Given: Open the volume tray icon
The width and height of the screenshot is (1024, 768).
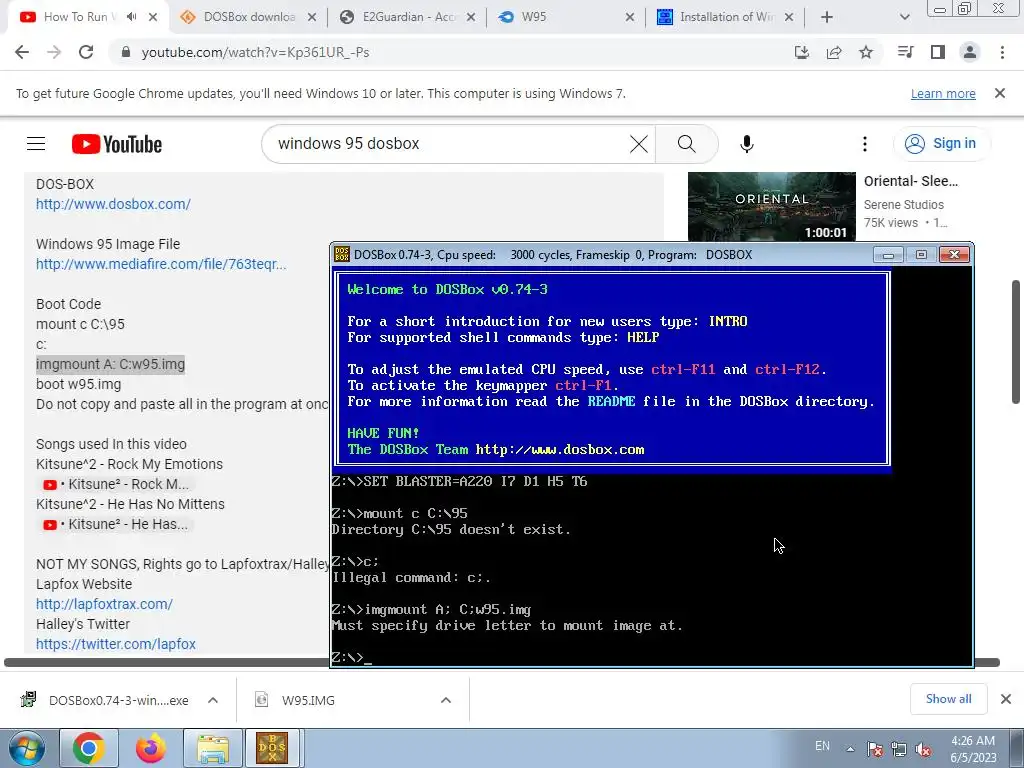Looking at the screenshot, I should click(923, 749).
